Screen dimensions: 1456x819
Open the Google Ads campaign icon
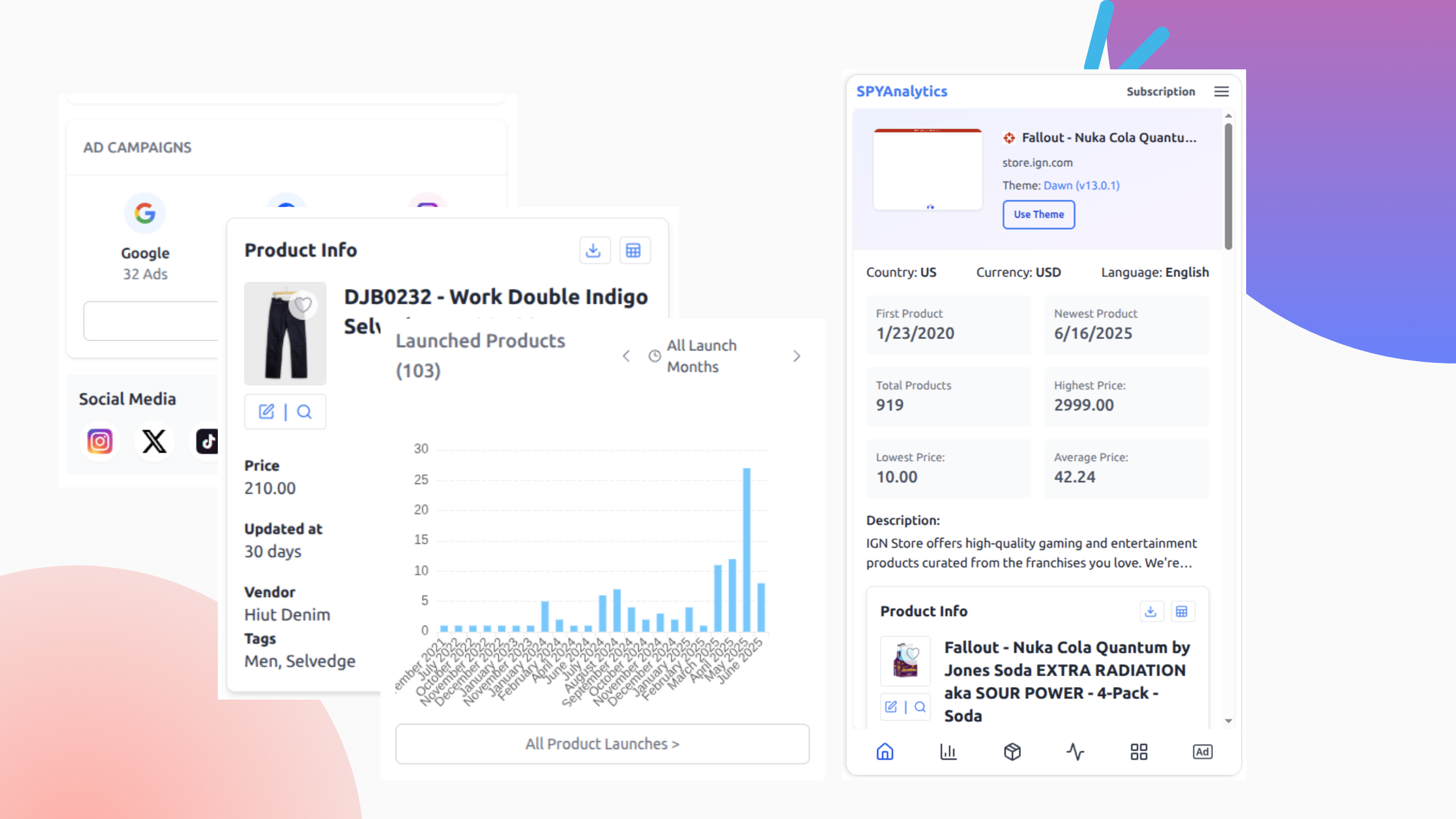[145, 213]
